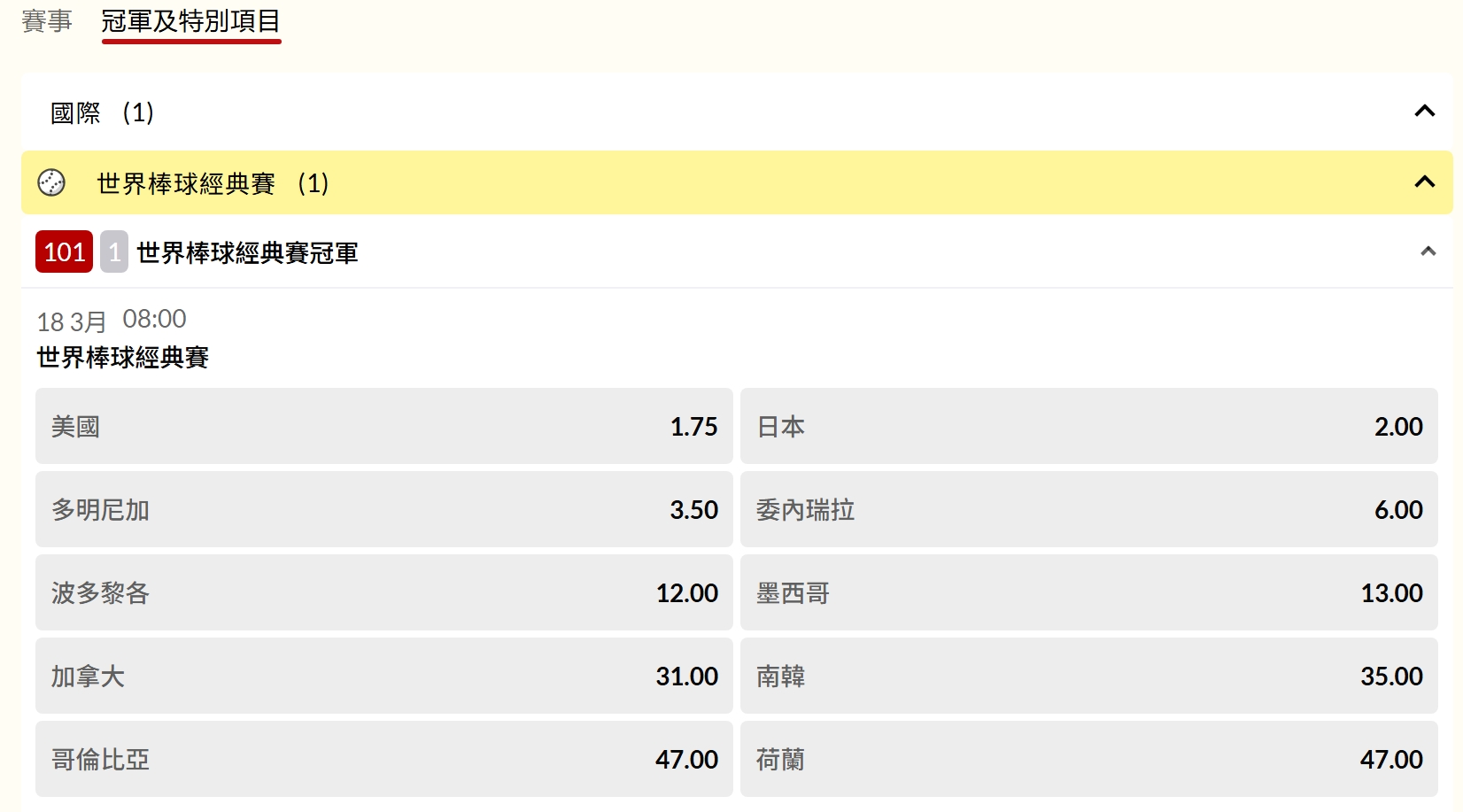Click the 國際 (1) category header
Screen dimensions: 1463x812
click(102, 112)
